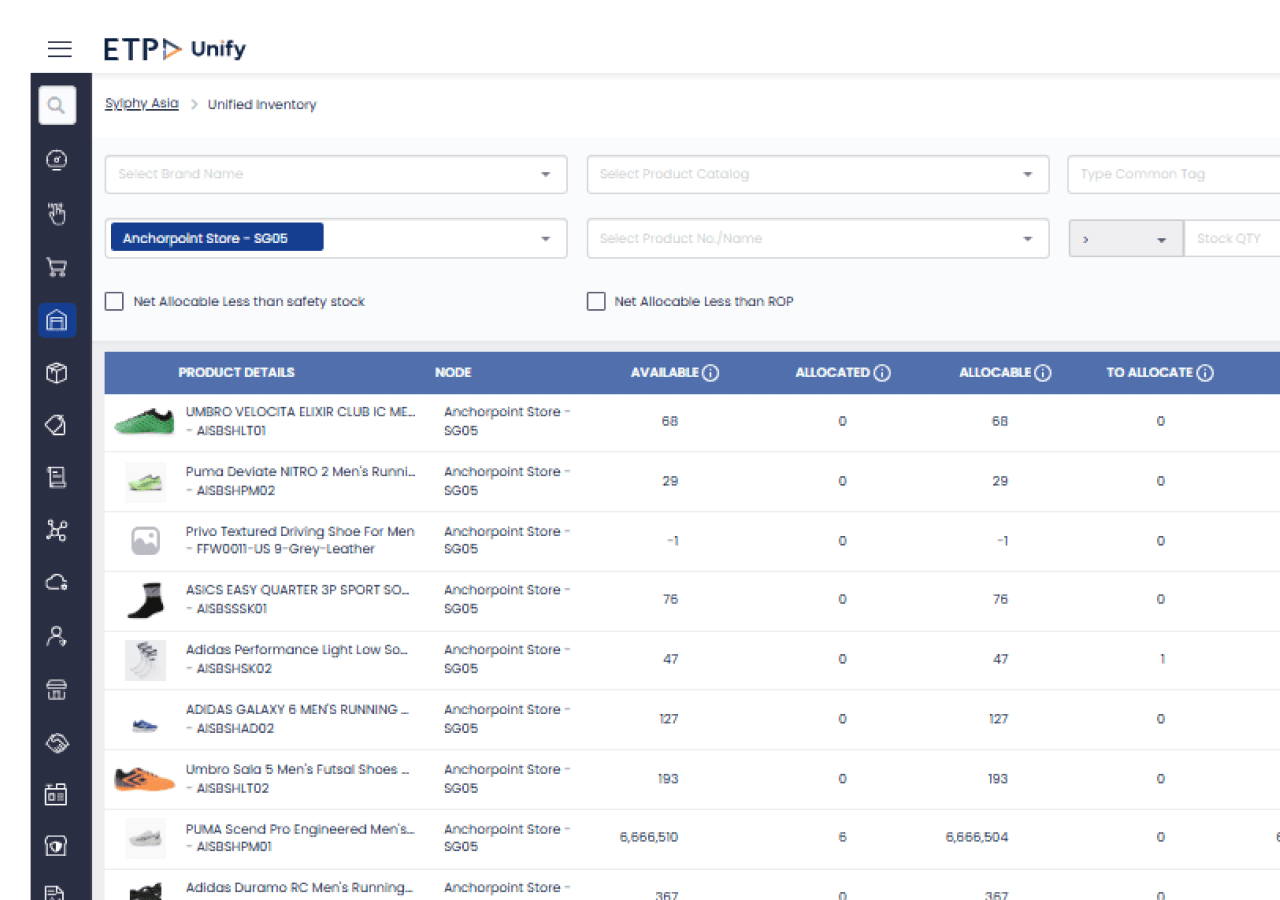Open the product box icon in sidebar
The image size is (1280, 900).
pos(57,373)
